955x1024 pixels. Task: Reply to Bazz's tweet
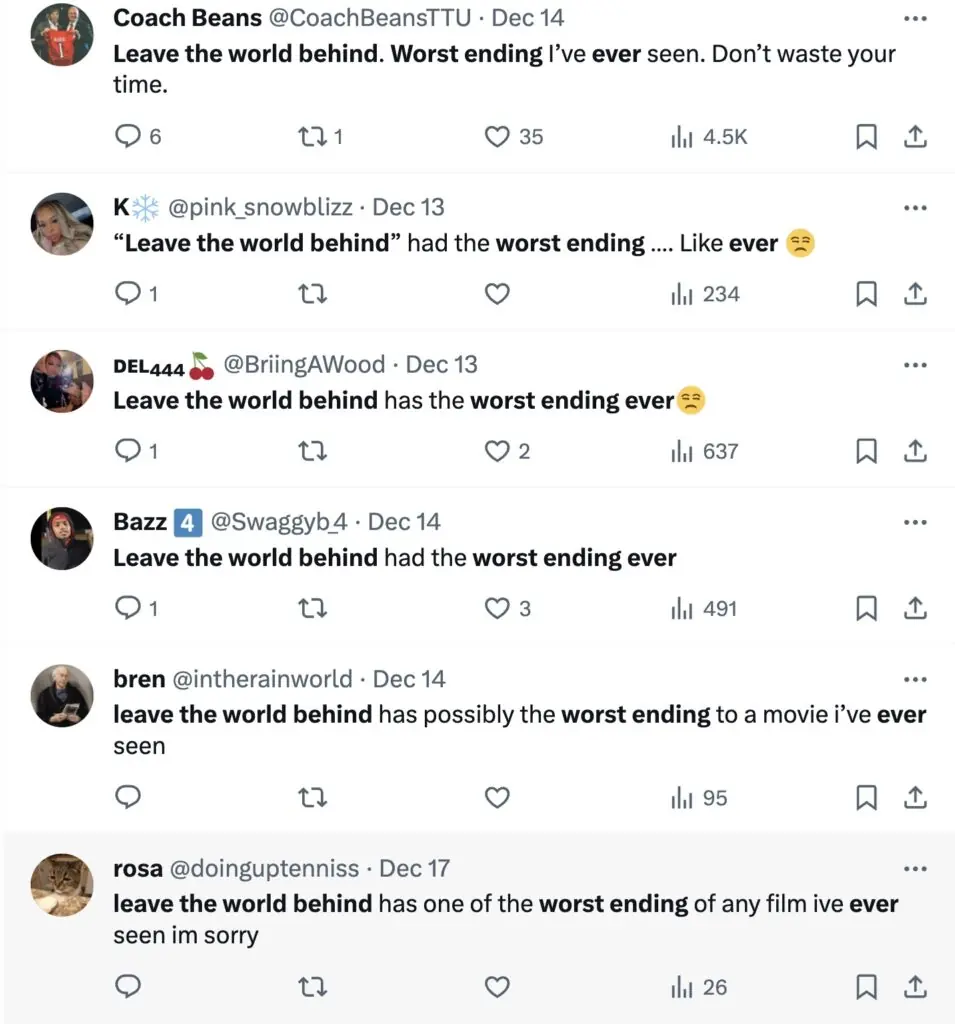tap(129, 608)
